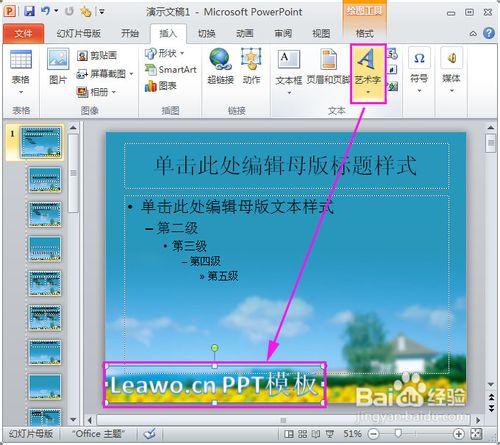
Task: Click the 第五级 text line
Action: tap(223, 276)
